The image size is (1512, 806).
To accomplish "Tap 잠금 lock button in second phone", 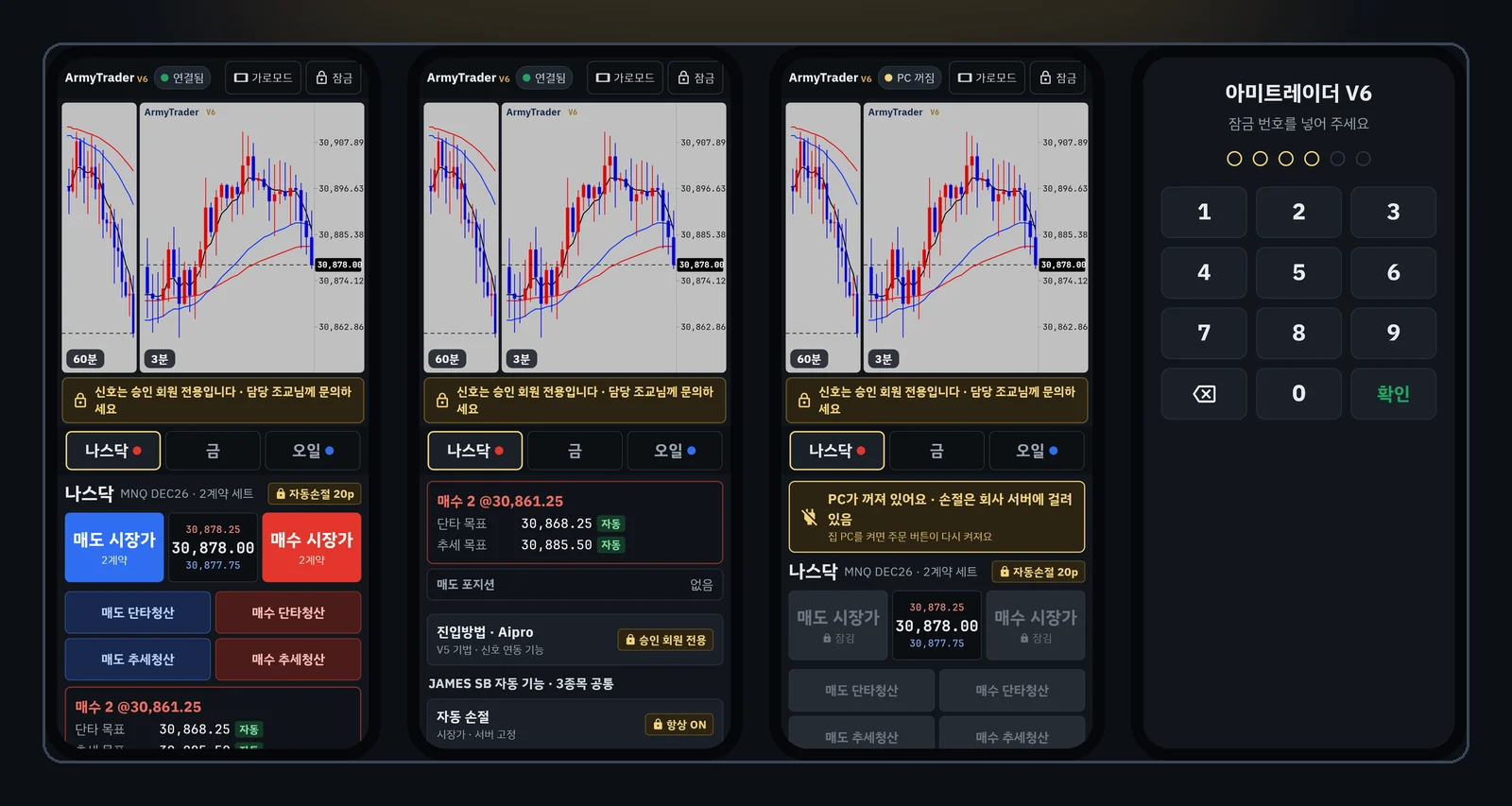I will click(696, 77).
